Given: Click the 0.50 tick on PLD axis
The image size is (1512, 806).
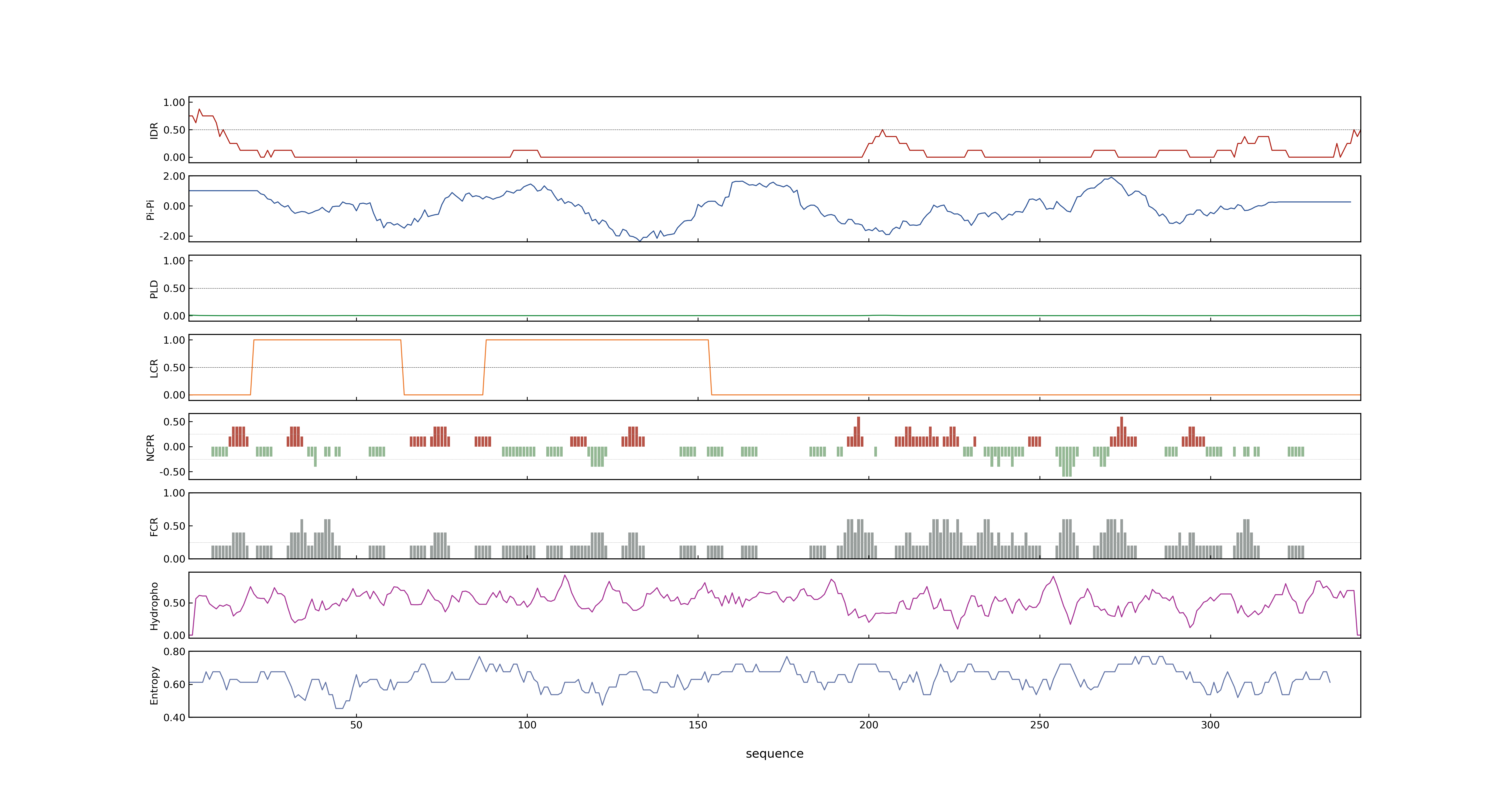Looking at the screenshot, I should (174, 288).
